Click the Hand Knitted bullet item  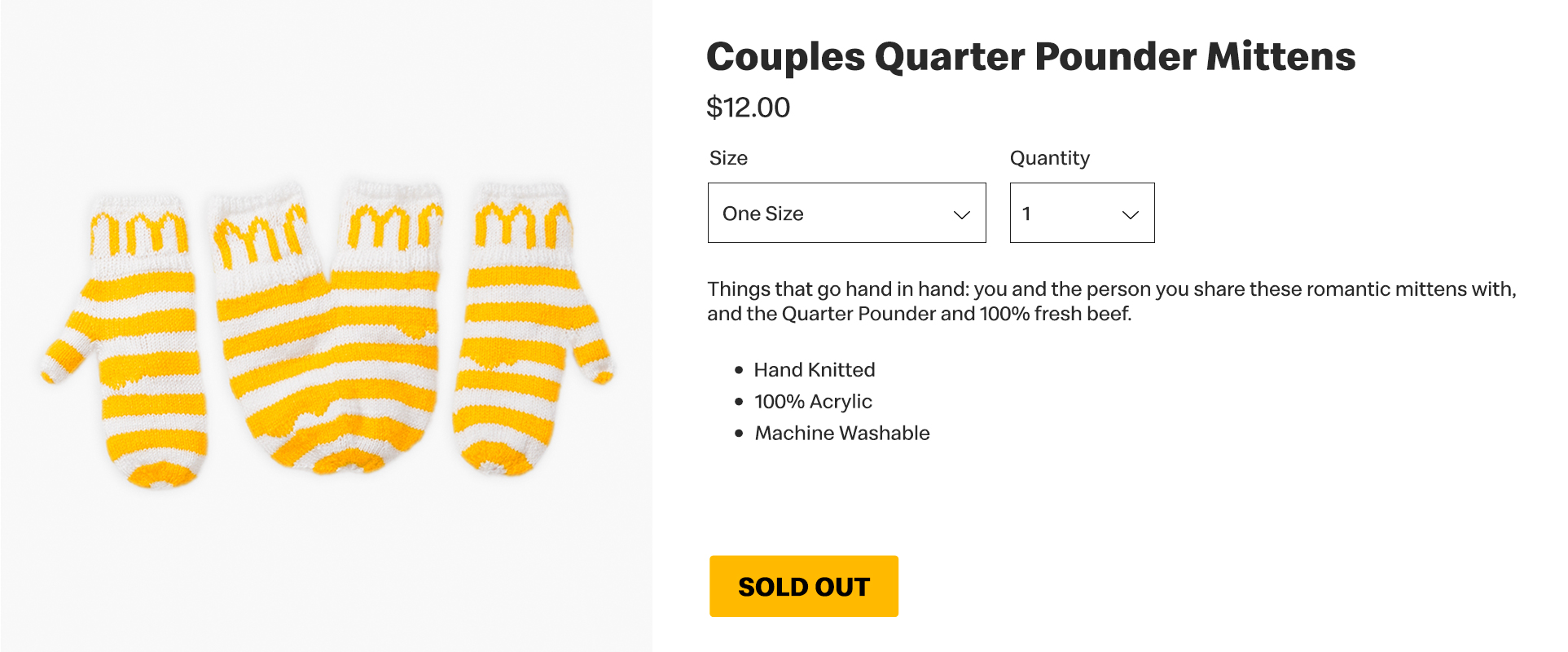coord(814,370)
